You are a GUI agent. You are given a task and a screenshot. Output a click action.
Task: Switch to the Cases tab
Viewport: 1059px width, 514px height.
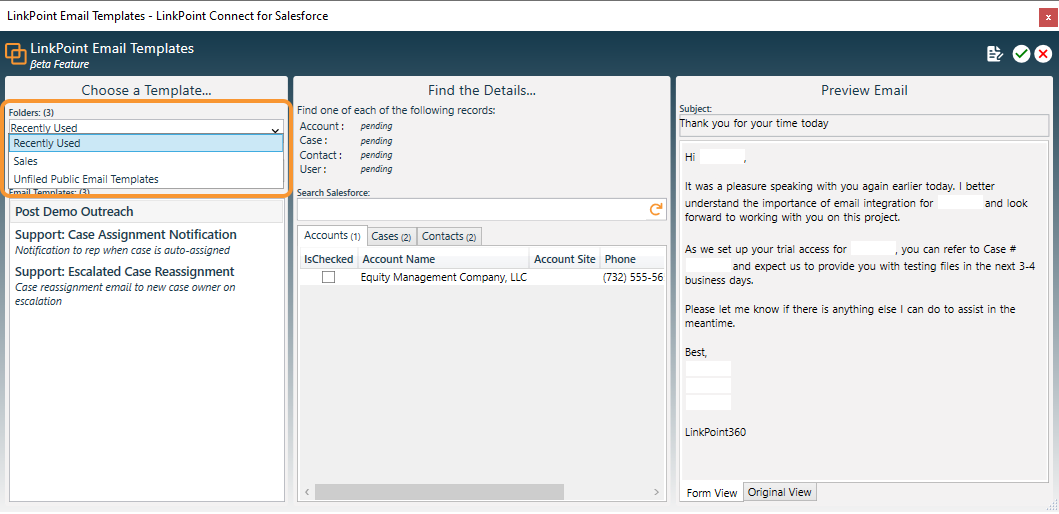click(391, 236)
